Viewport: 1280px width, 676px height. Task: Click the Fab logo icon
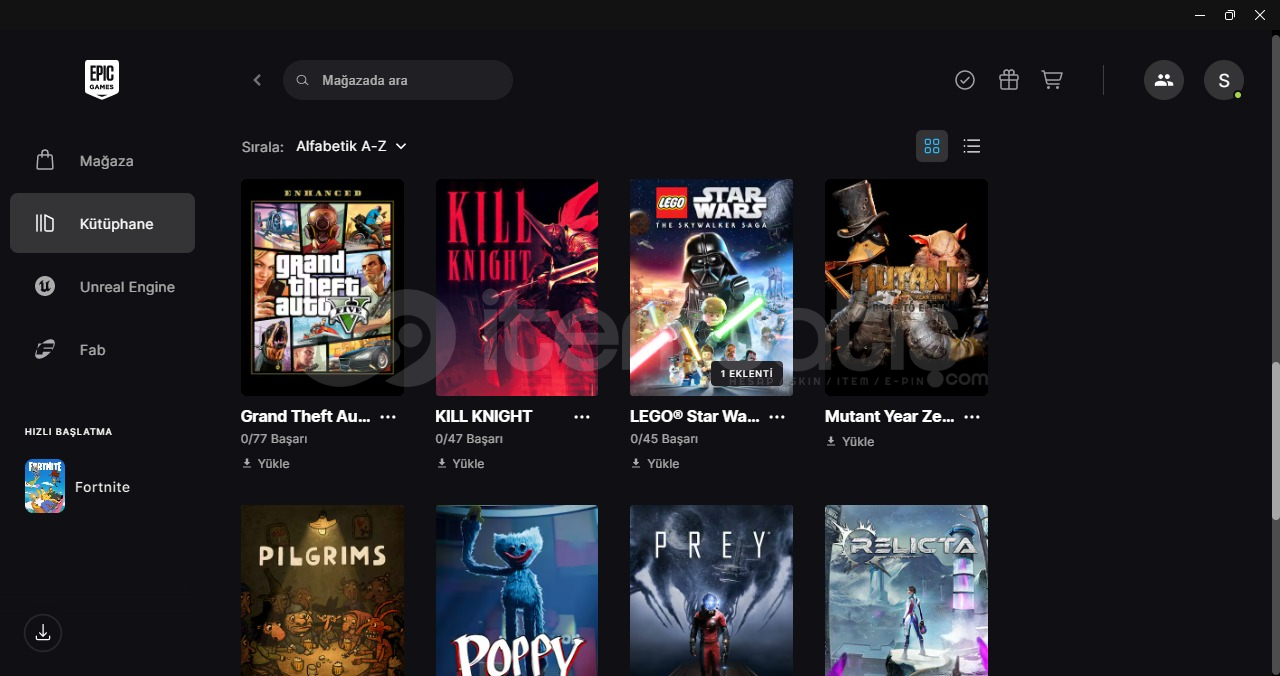click(x=45, y=349)
